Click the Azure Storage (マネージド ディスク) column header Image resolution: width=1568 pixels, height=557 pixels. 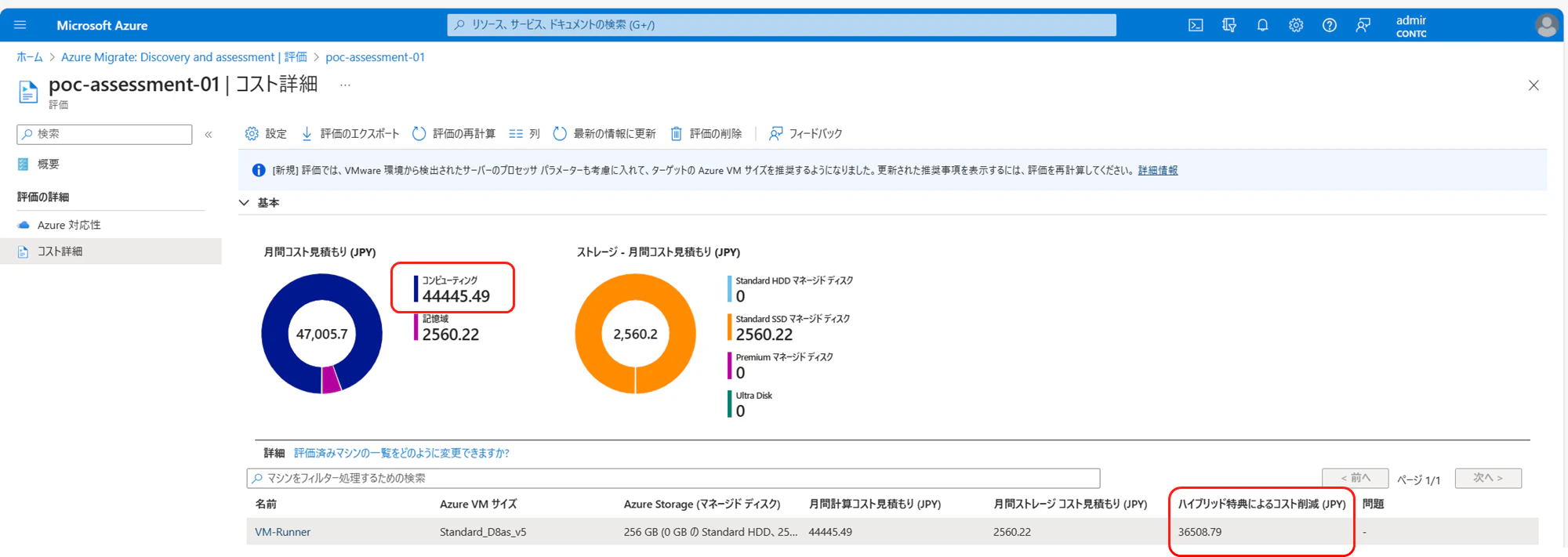click(702, 505)
